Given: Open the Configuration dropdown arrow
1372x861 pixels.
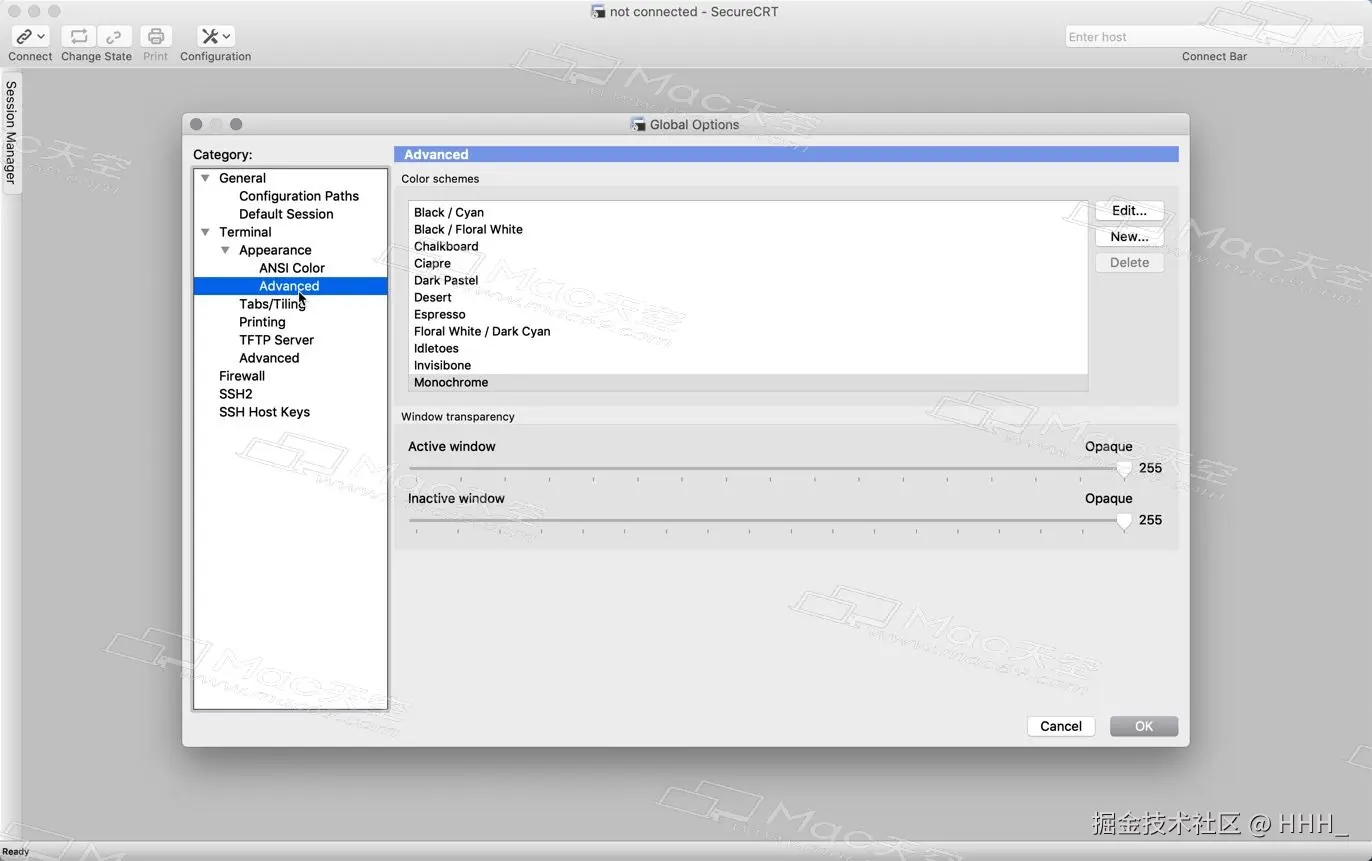Looking at the screenshot, I should 227,37.
